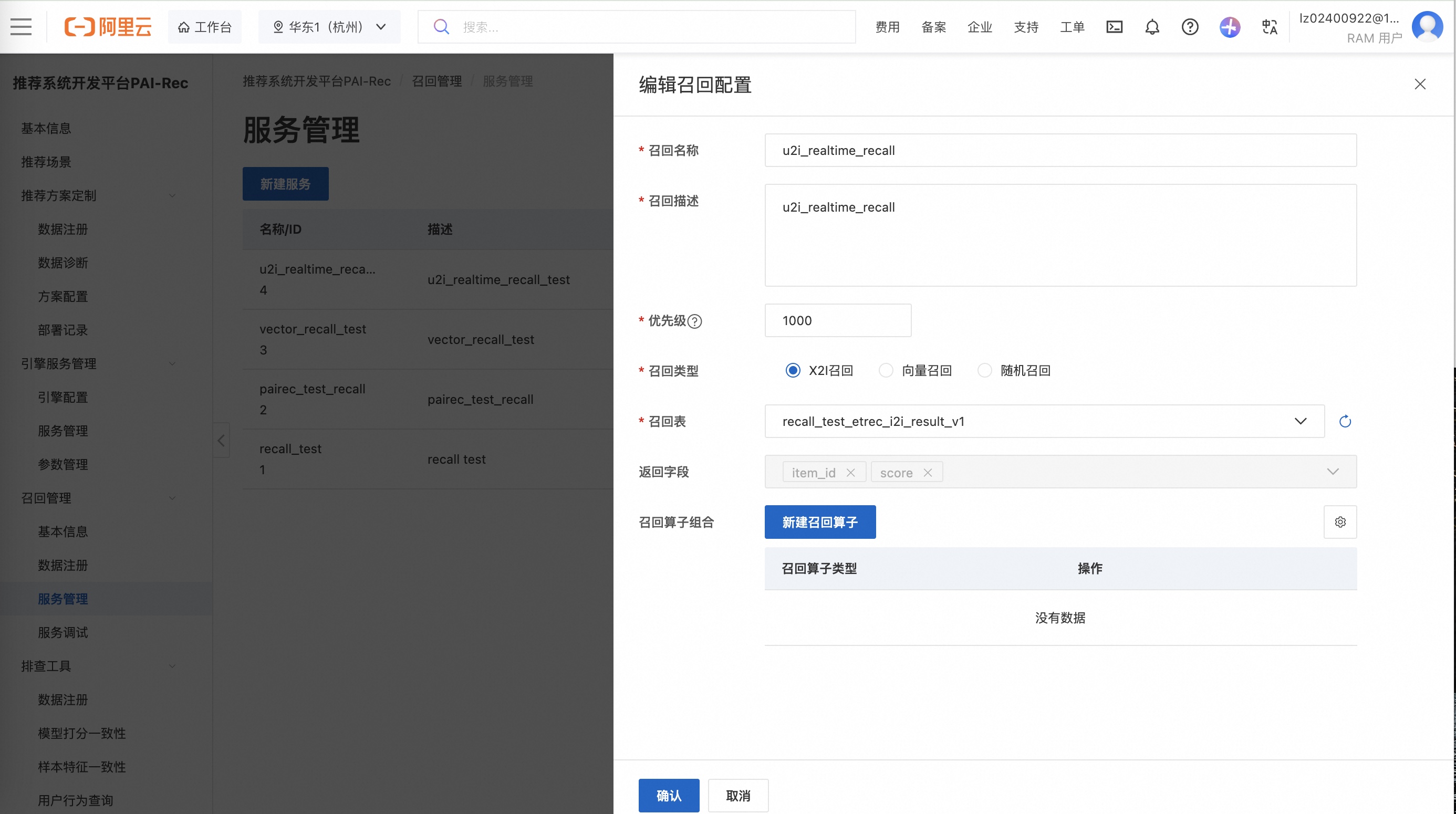Open the user avatar menu
Image resolution: width=1456 pixels, height=814 pixels.
coord(1427,26)
